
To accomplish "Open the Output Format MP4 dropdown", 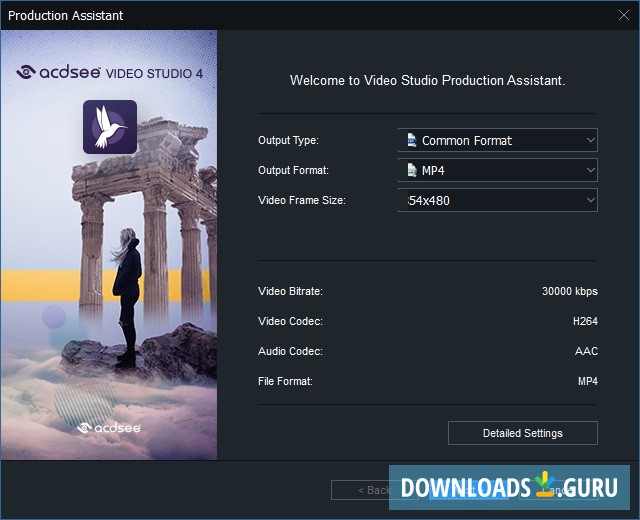I will [498, 170].
